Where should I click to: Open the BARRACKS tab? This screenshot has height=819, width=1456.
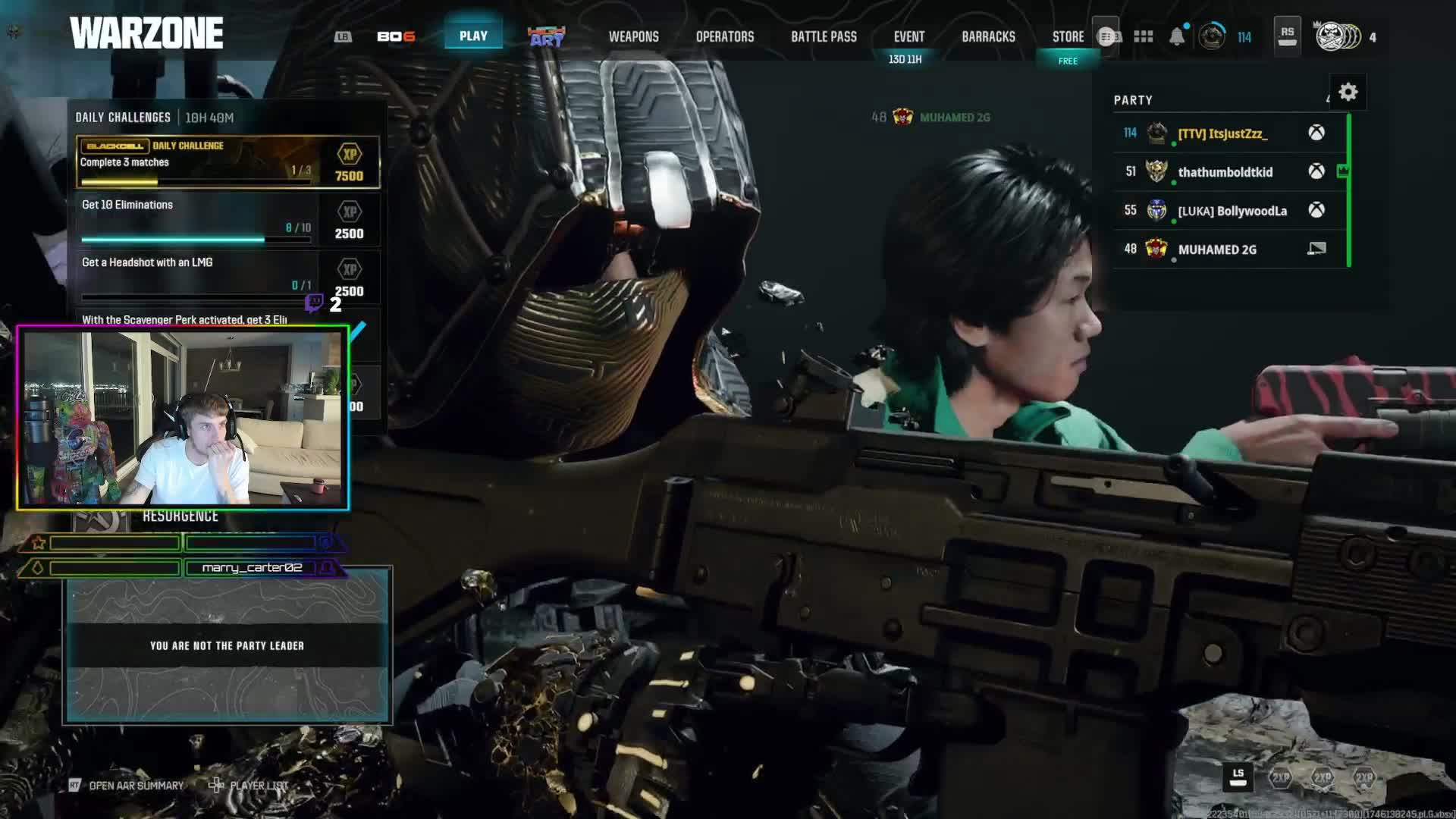(x=988, y=36)
